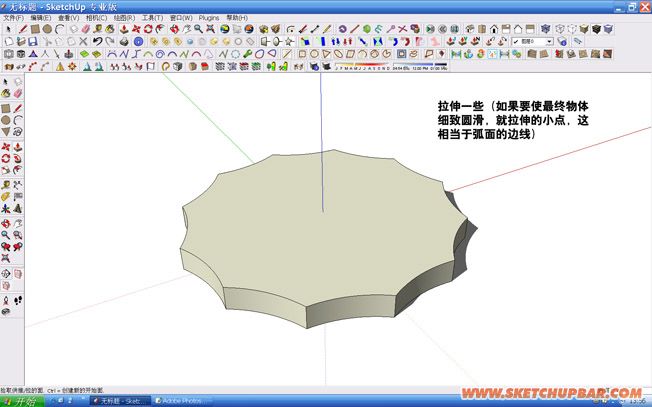Viewport: 652px width, 407px height.
Task: Pick the Scale tool in left toolbar
Action: coord(6,170)
